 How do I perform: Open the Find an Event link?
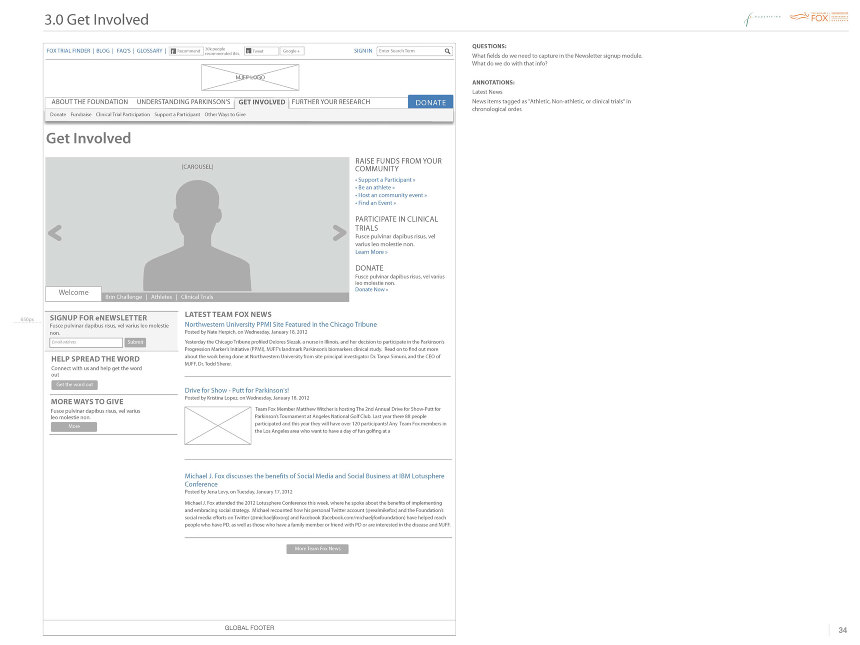376,203
